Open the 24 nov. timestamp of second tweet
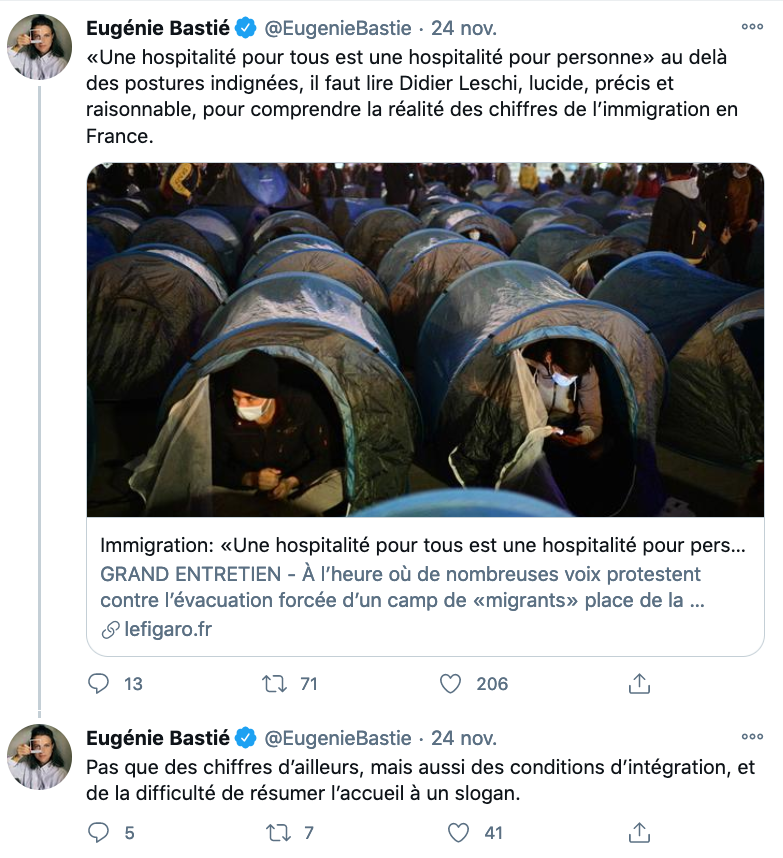The height and width of the screenshot is (858, 783). coord(464,738)
